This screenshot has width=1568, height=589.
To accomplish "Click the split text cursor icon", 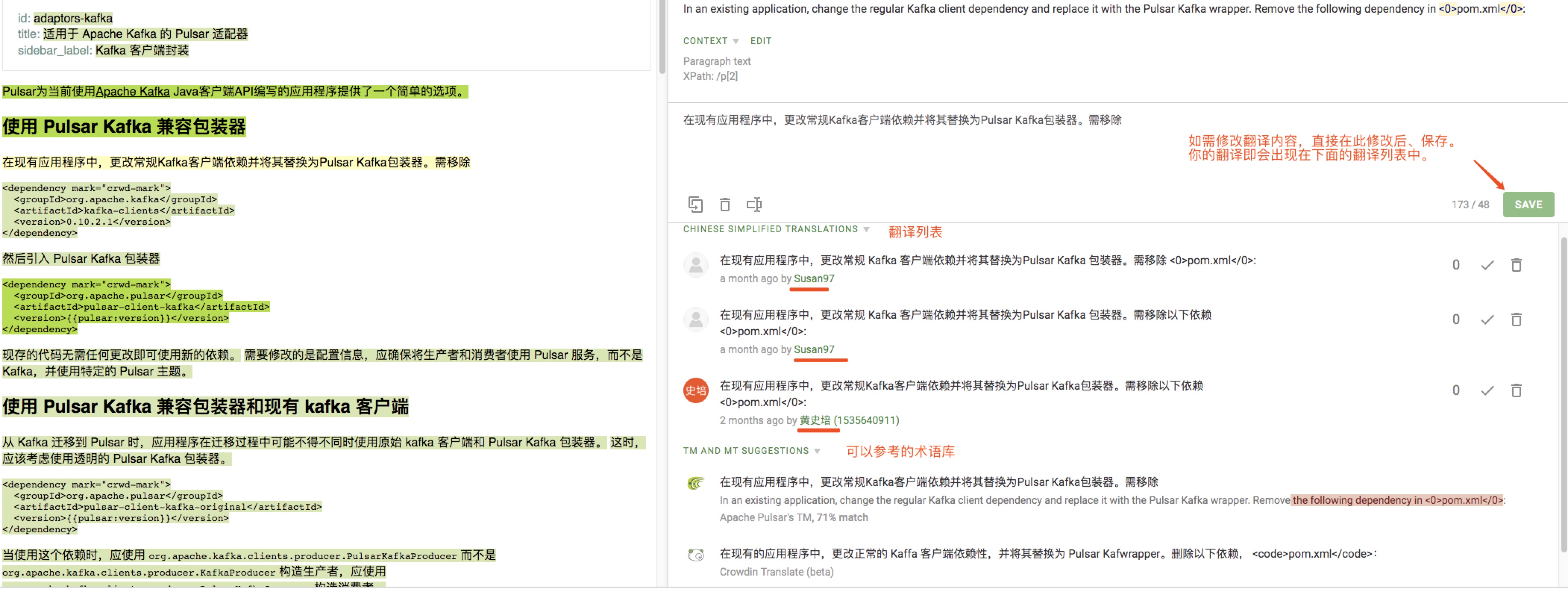I will [x=753, y=205].
